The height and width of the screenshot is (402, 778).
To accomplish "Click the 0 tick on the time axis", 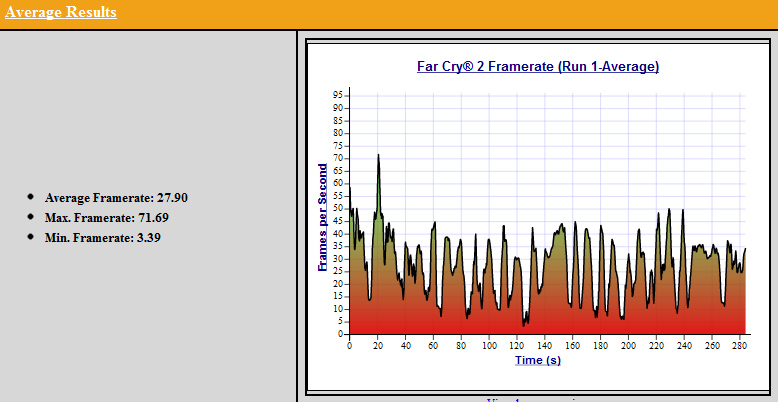I will pyautogui.click(x=349, y=346).
